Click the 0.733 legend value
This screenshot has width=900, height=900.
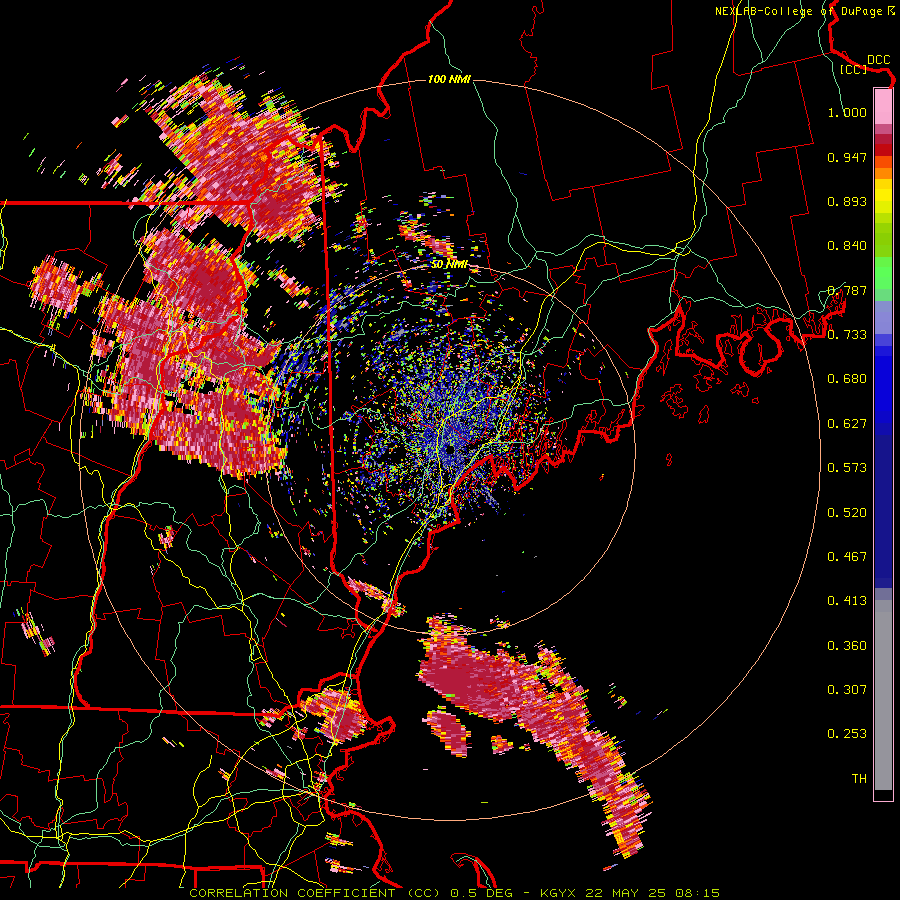[847, 335]
